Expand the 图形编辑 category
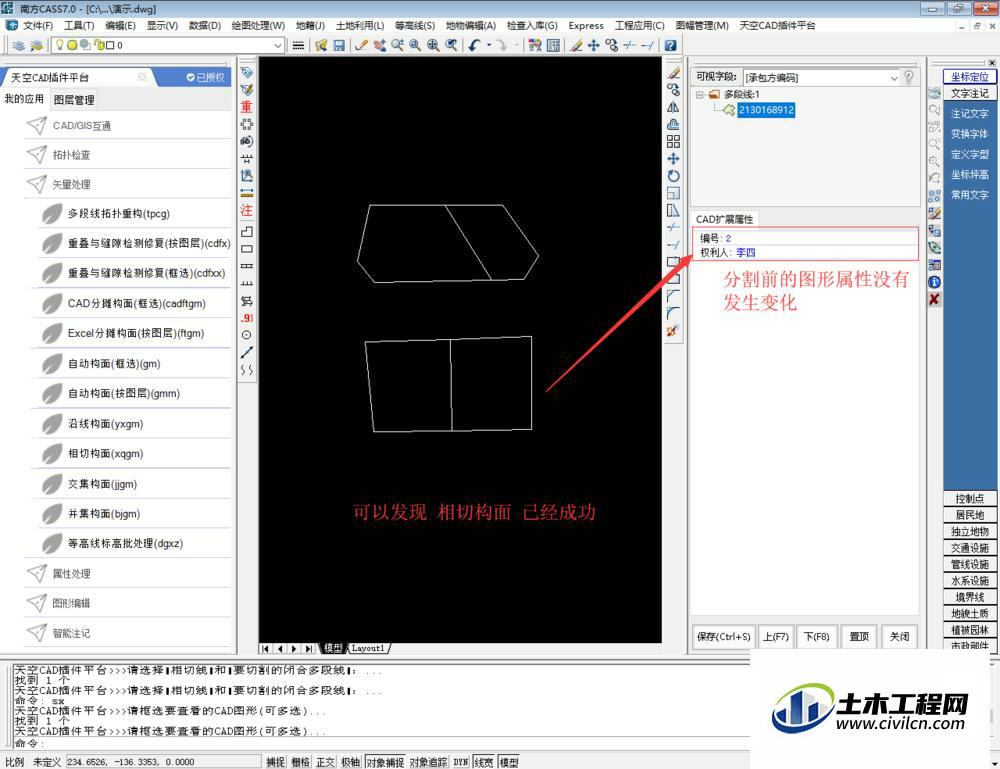The width and height of the screenshot is (1000, 769). [x=128, y=603]
